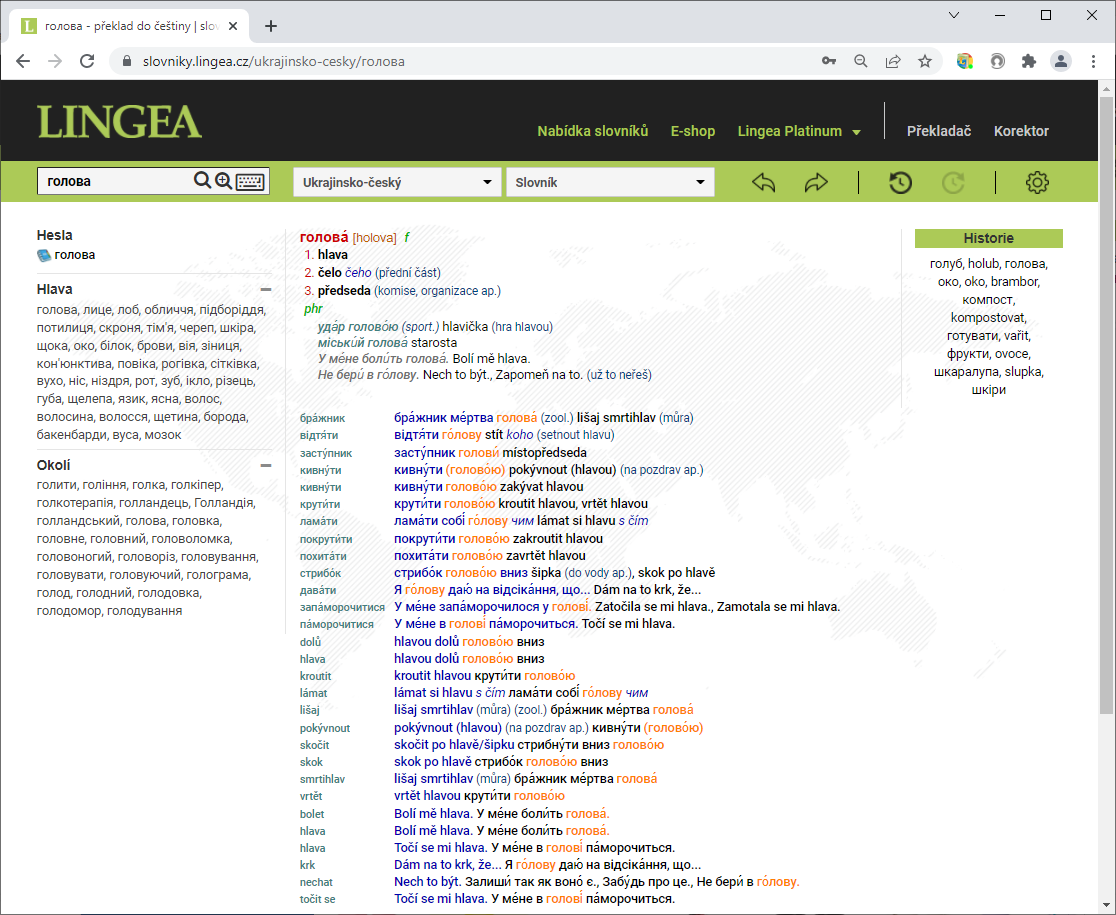This screenshot has width=1116, height=915.
Task: Click the colorful translate extension icon
Action: (x=964, y=61)
